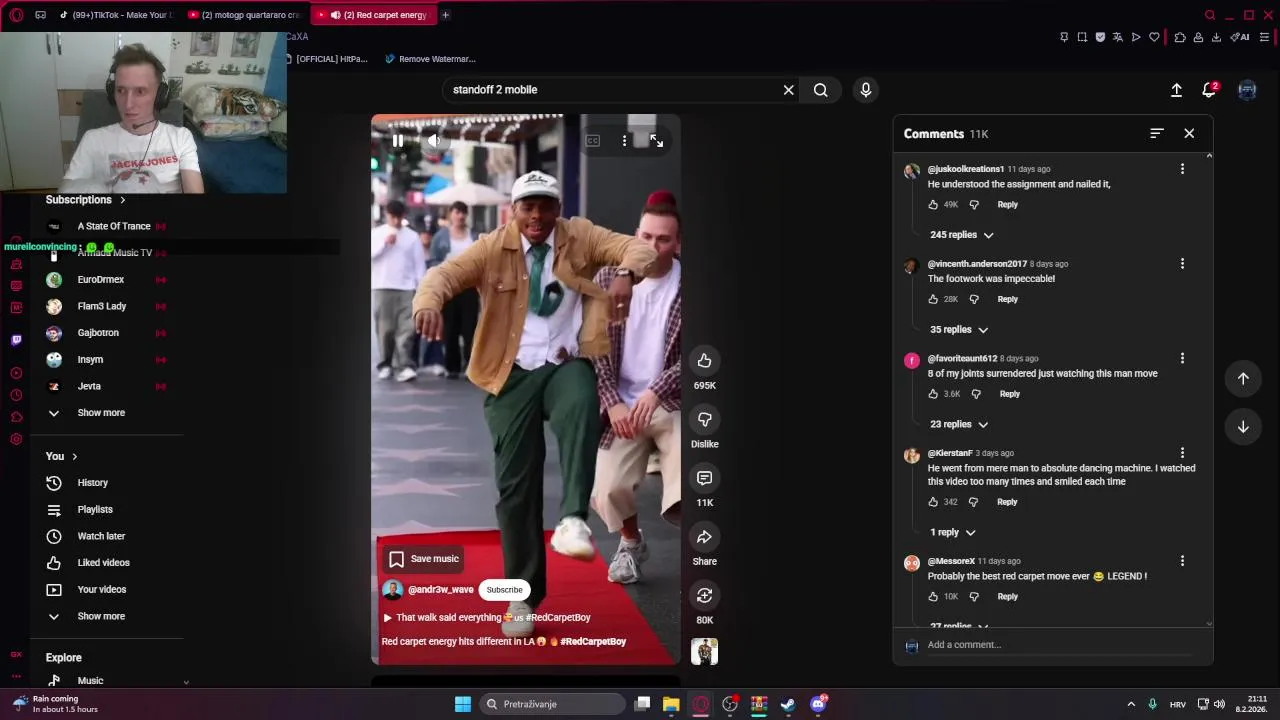
Task: Dislike @vincenth.anderson2017's comment
Action: pos(974,299)
